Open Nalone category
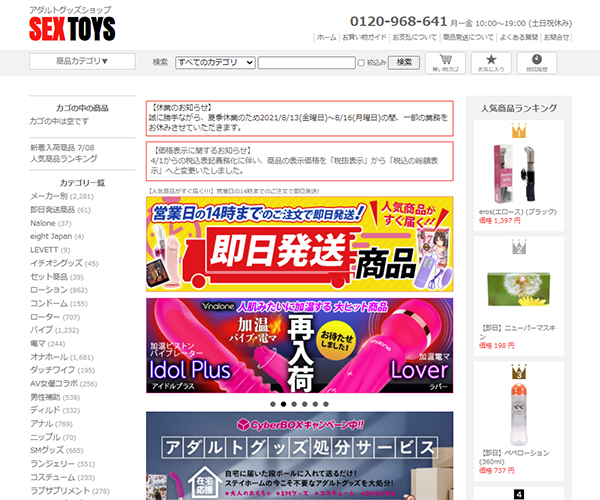Screen dimensions: 600x500 click(x=43, y=223)
